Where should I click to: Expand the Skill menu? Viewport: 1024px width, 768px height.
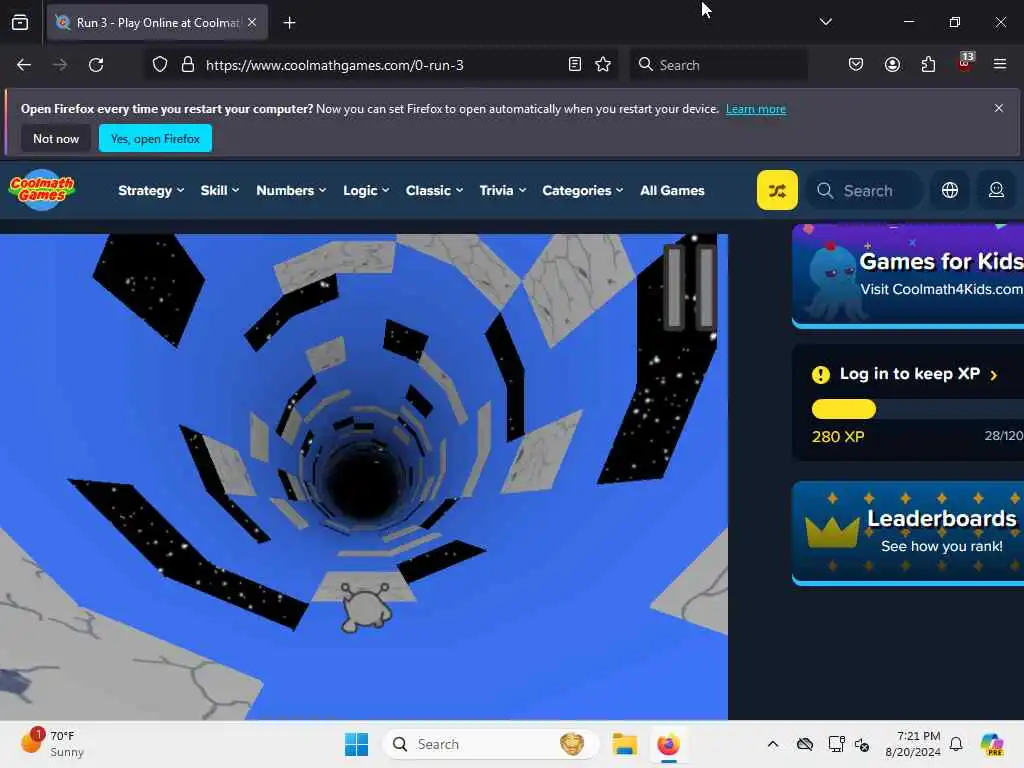tap(219, 191)
